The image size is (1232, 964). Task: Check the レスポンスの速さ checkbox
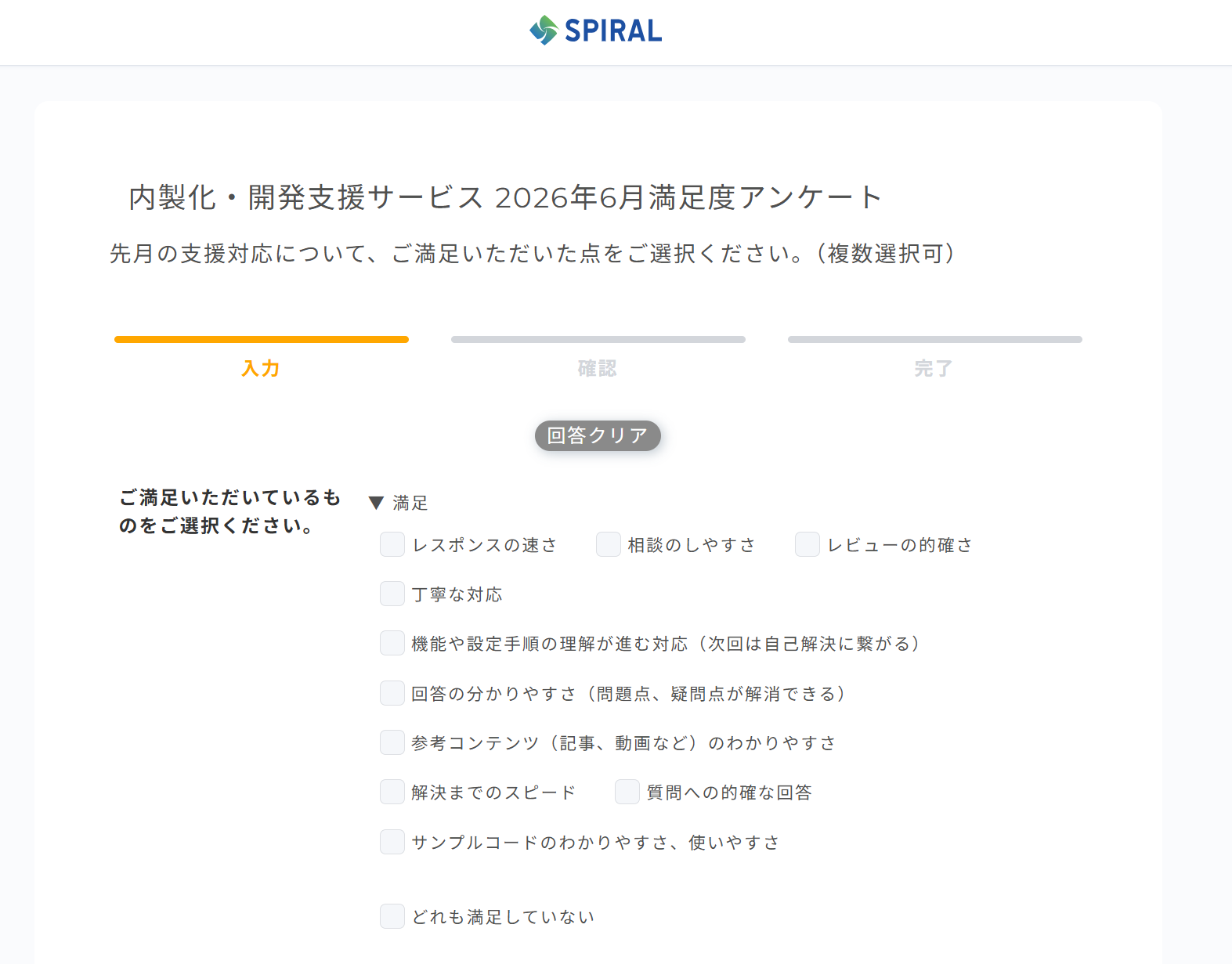point(392,544)
